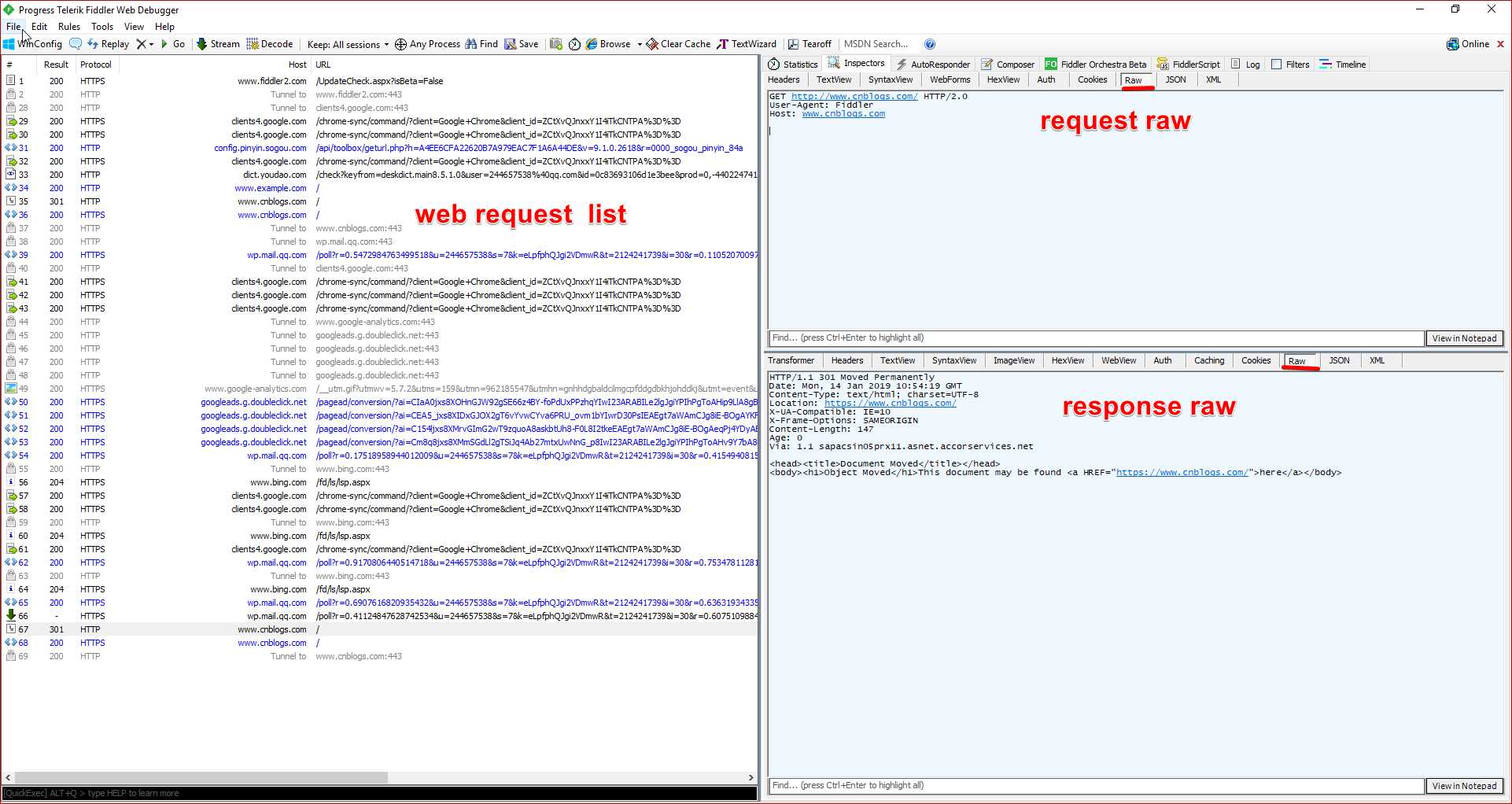Click the Go resume button
1512x804 pixels.
coord(173,44)
